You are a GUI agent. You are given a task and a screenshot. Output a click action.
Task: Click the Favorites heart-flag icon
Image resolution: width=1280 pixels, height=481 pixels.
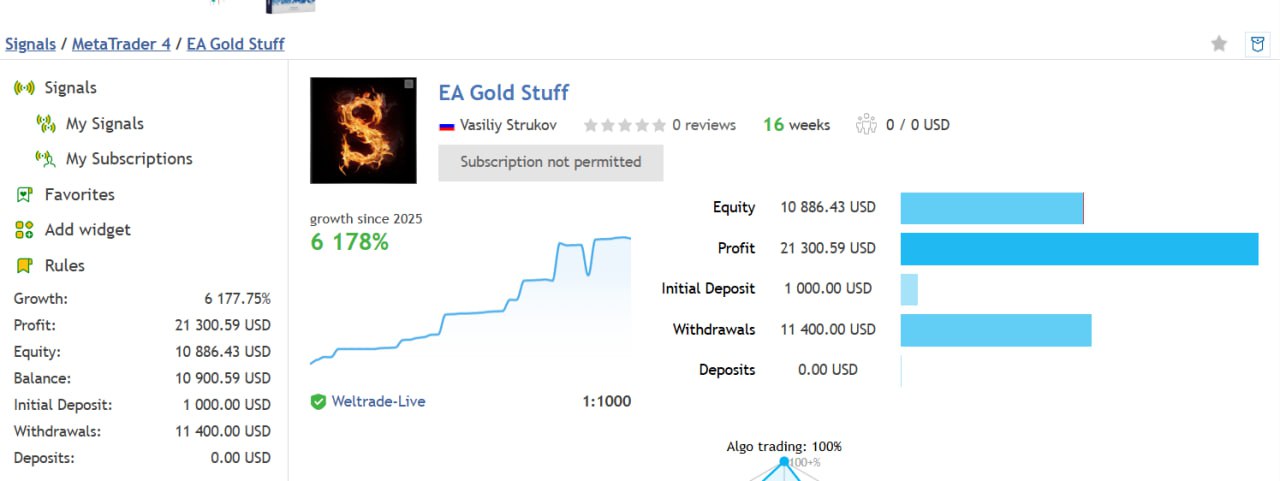coord(25,195)
